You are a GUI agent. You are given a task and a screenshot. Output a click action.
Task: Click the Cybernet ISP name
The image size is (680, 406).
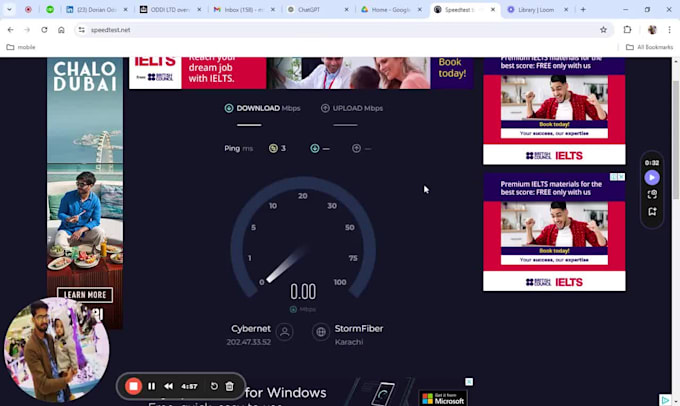point(251,329)
